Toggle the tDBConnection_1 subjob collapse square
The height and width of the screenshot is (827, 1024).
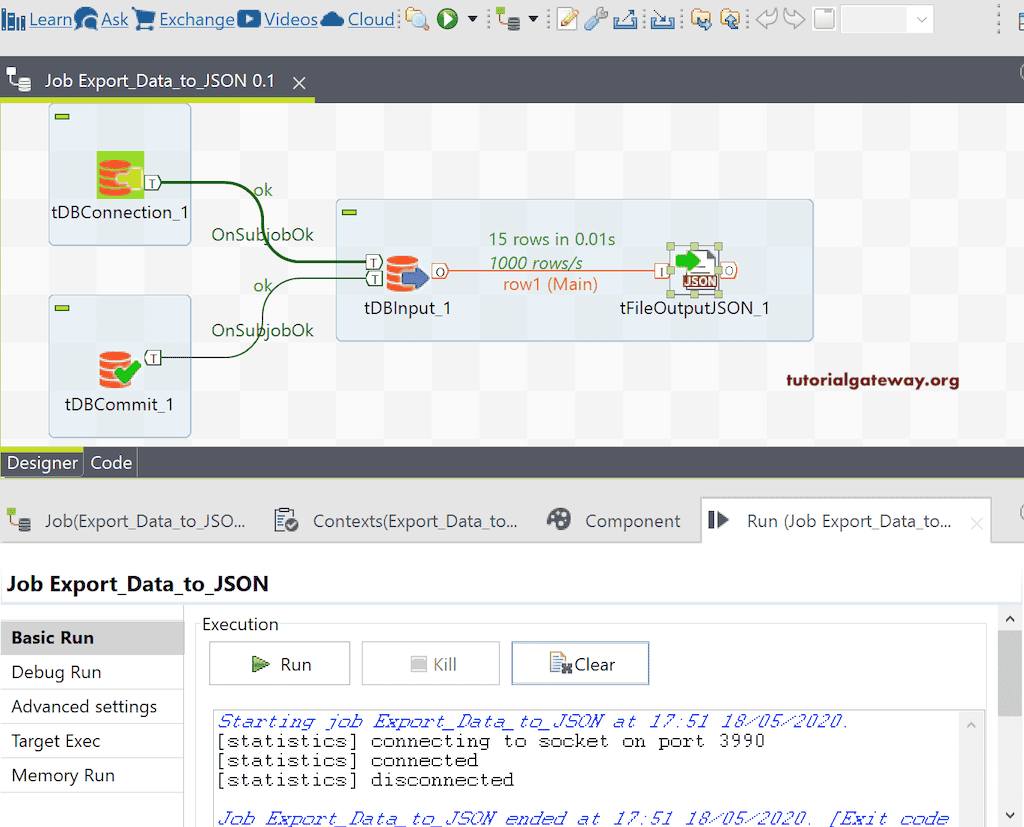(62, 116)
